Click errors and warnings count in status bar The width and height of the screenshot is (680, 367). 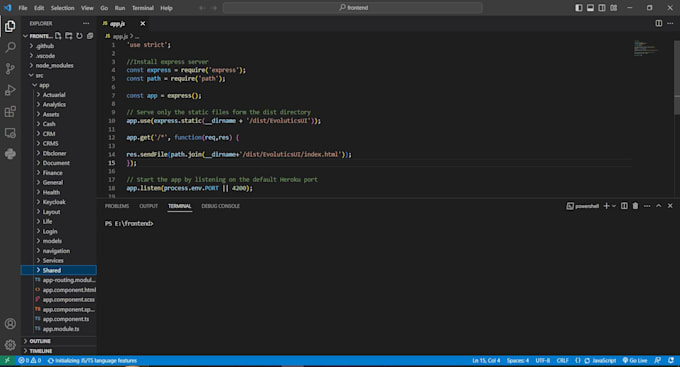click(x=30, y=360)
